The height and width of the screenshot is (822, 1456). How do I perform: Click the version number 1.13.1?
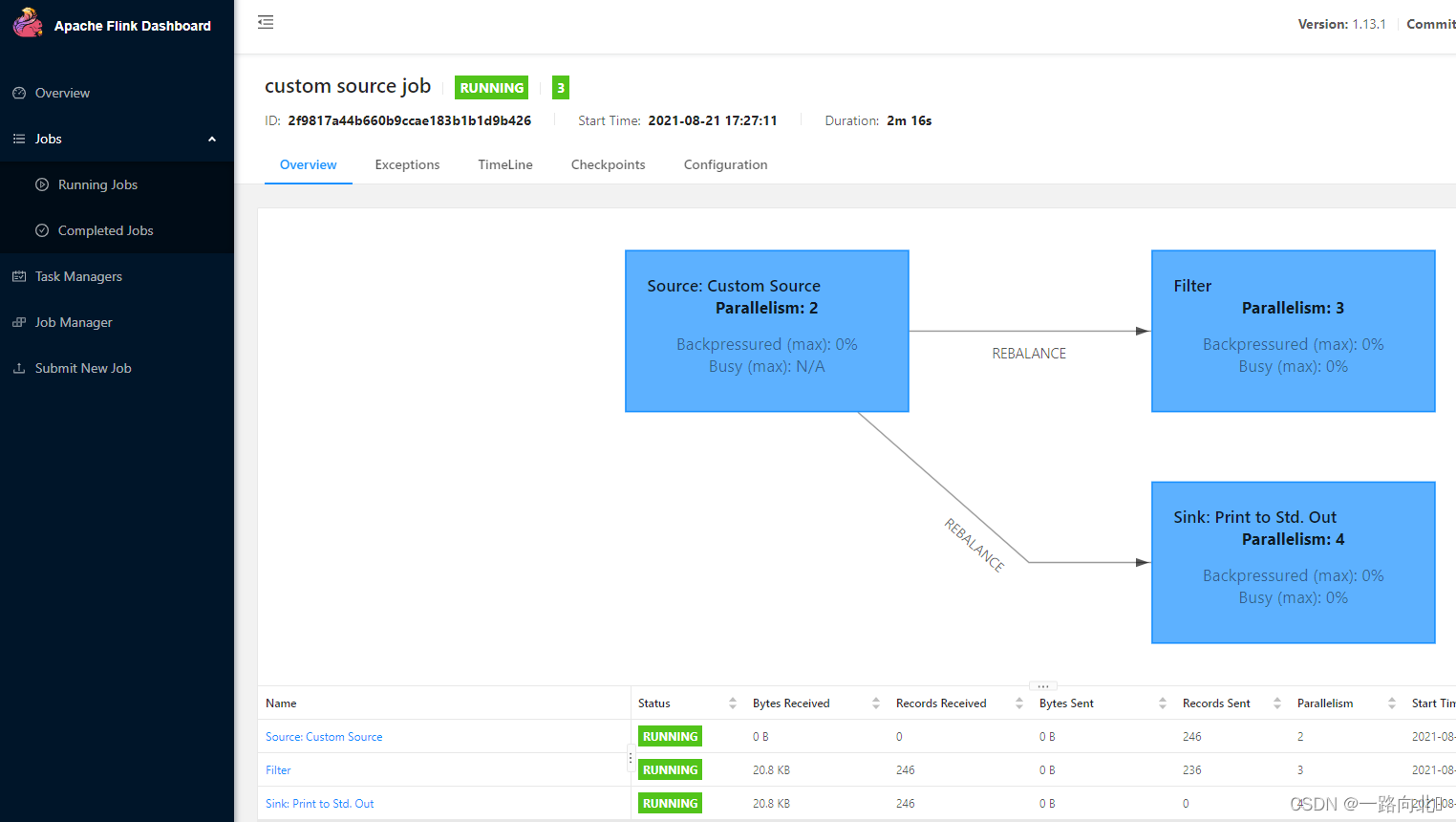click(1369, 24)
